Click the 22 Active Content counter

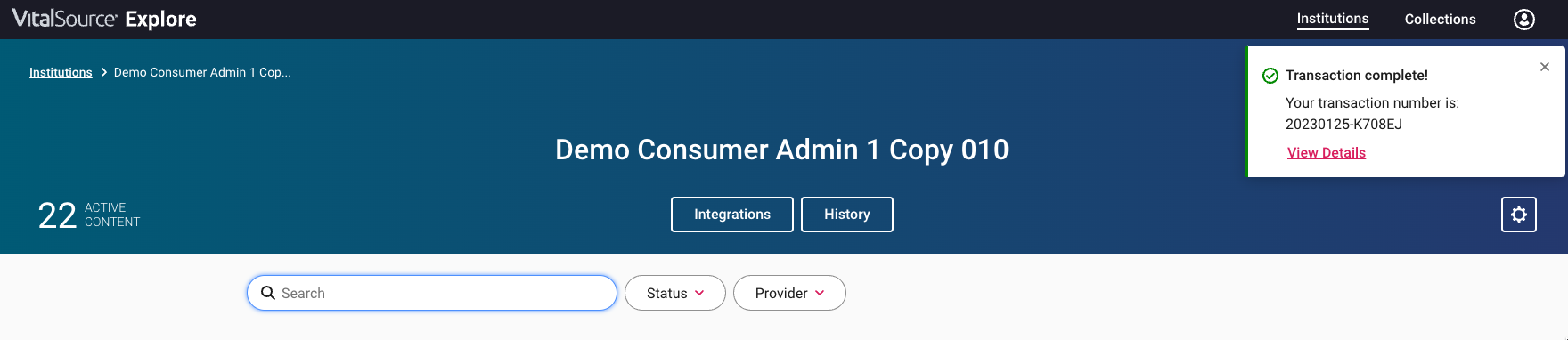point(89,215)
